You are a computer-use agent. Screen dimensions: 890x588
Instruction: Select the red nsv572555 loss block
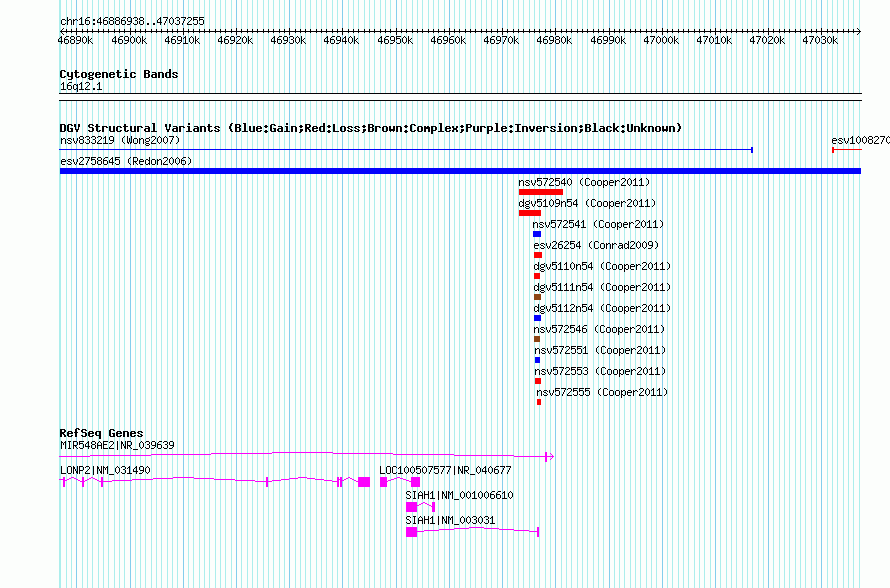coord(539,402)
